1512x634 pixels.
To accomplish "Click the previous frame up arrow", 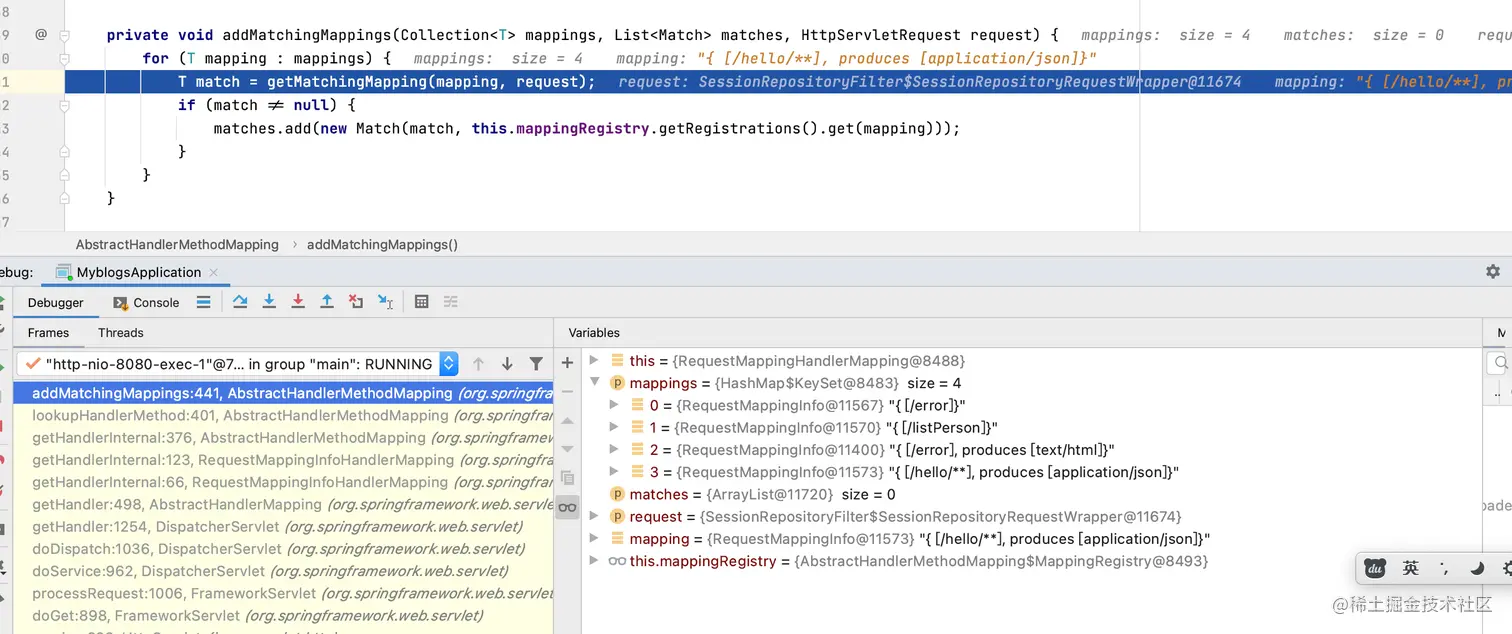I will click(x=478, y=364).
